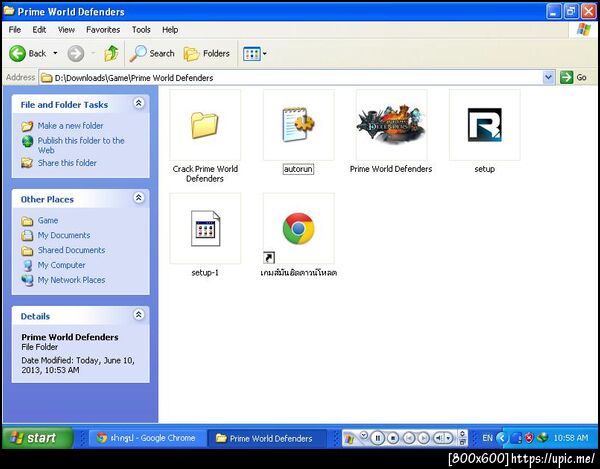The width and height of the screenshot is (600, 469).
Task: Open the Game folder link
Action: (x=48, y=220)
